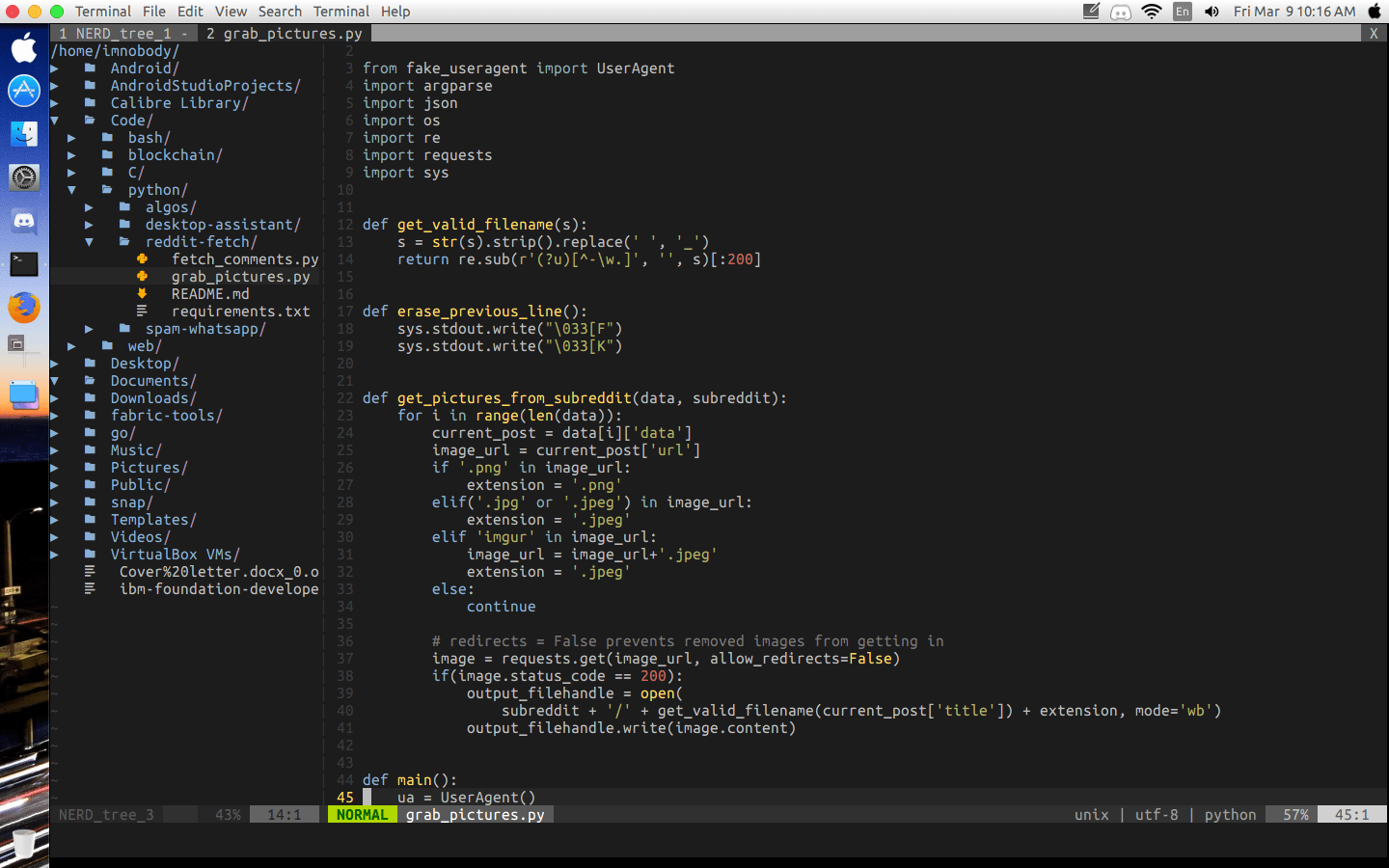This screenshot has width=1389, height=868.
Task: Expand the AndroidStudioProjects/ arrow
Action: pos(55,86)
